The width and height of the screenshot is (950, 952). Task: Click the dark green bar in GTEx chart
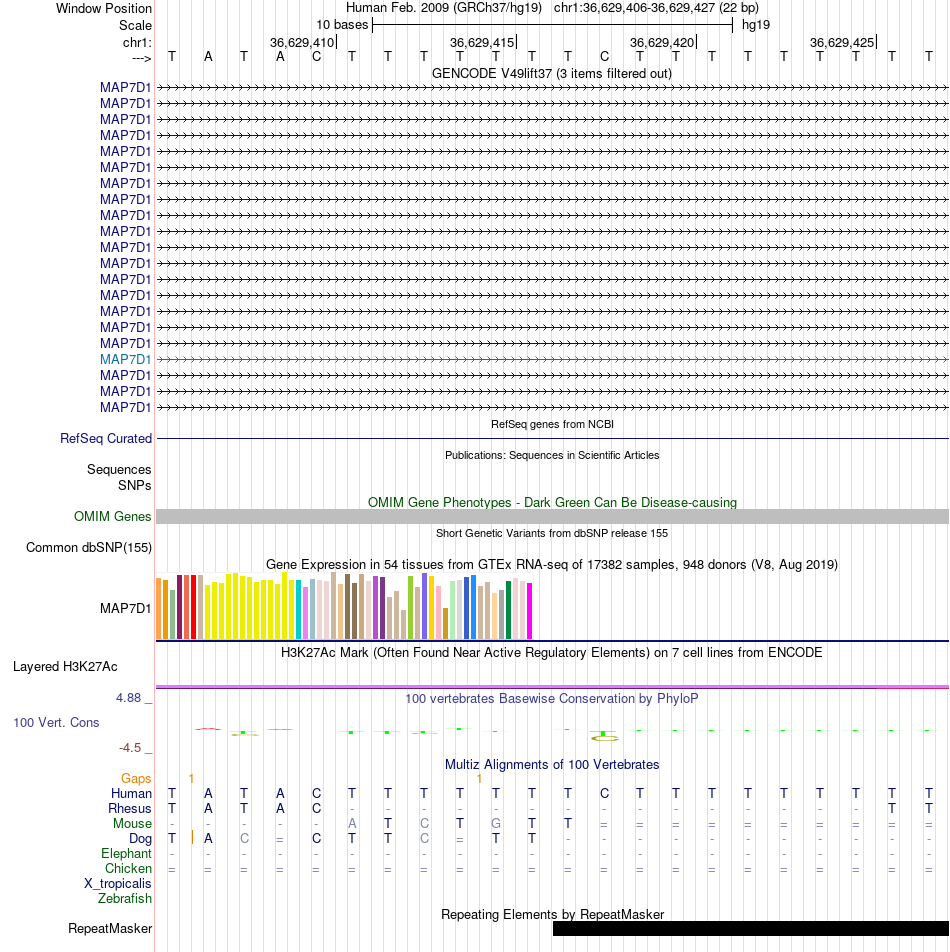pyautogui.click(x=509, y=610)
